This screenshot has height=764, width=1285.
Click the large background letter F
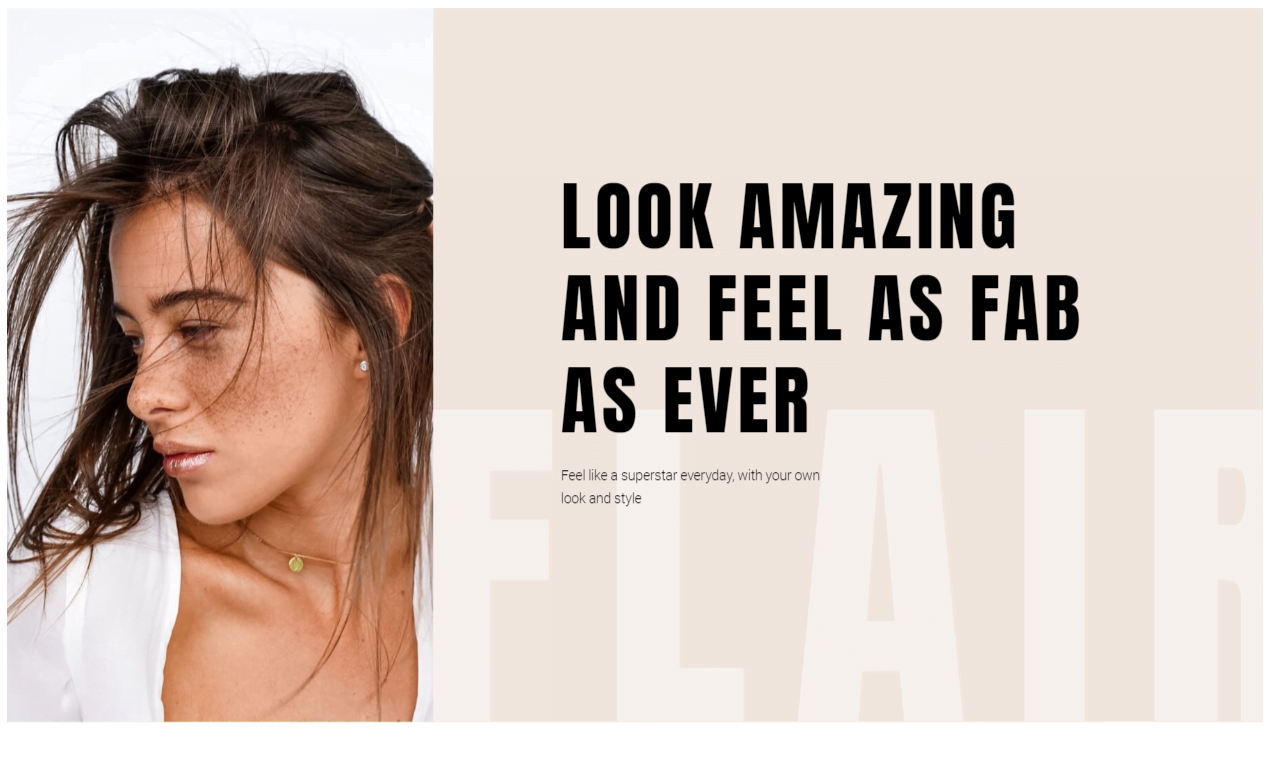pos(507,565)
